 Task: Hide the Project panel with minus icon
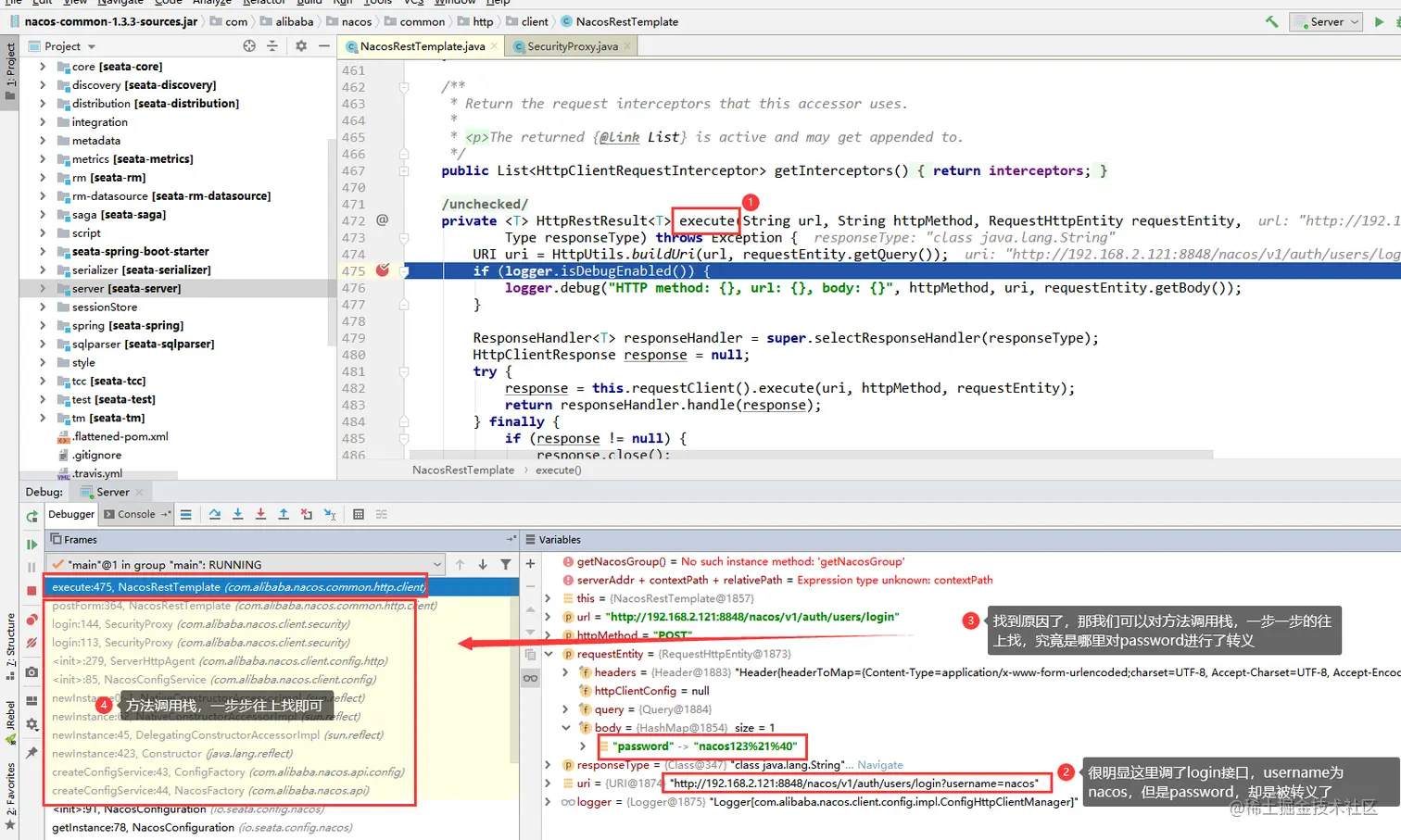tap(323, 45)
